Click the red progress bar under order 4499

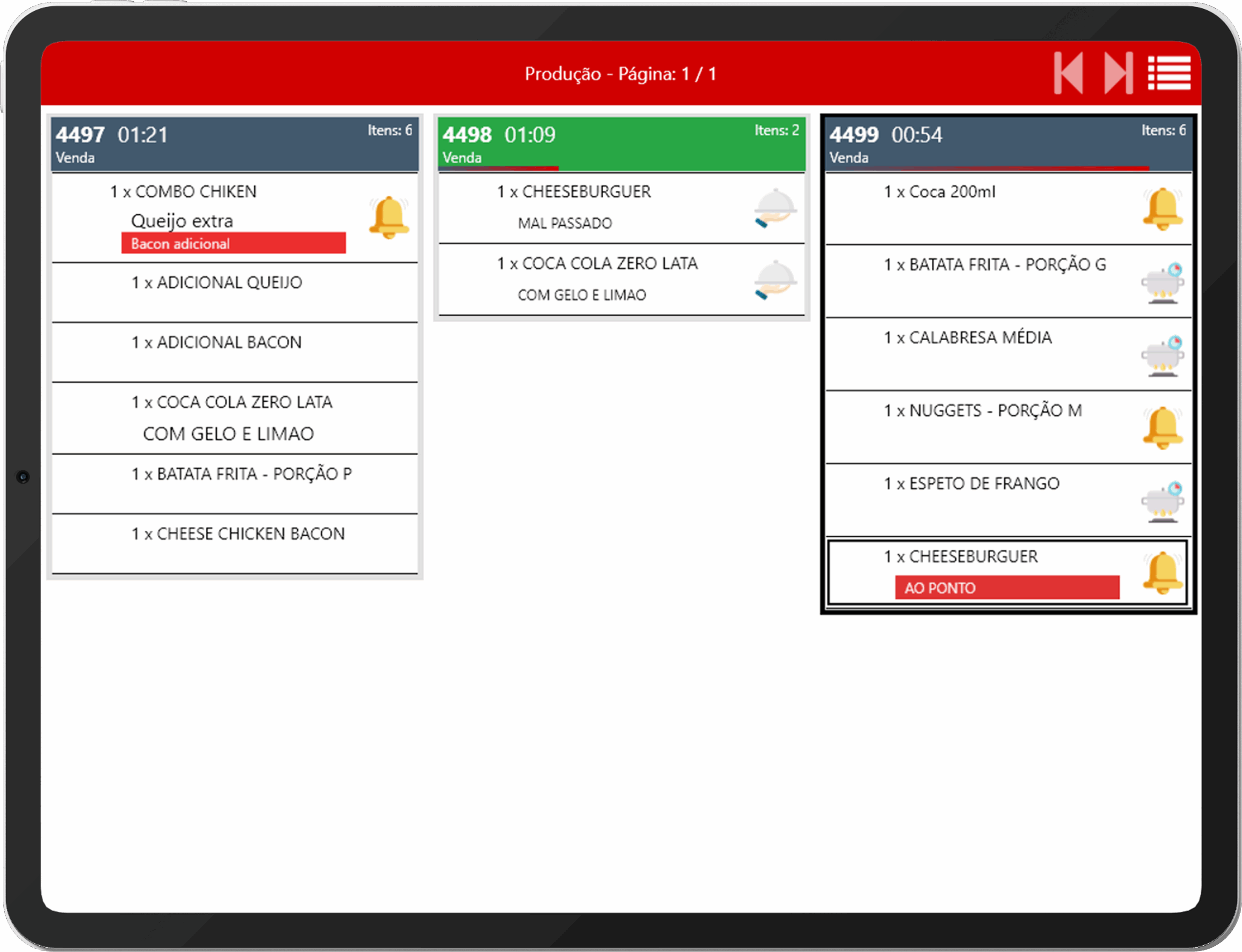[x=988, y=168]
